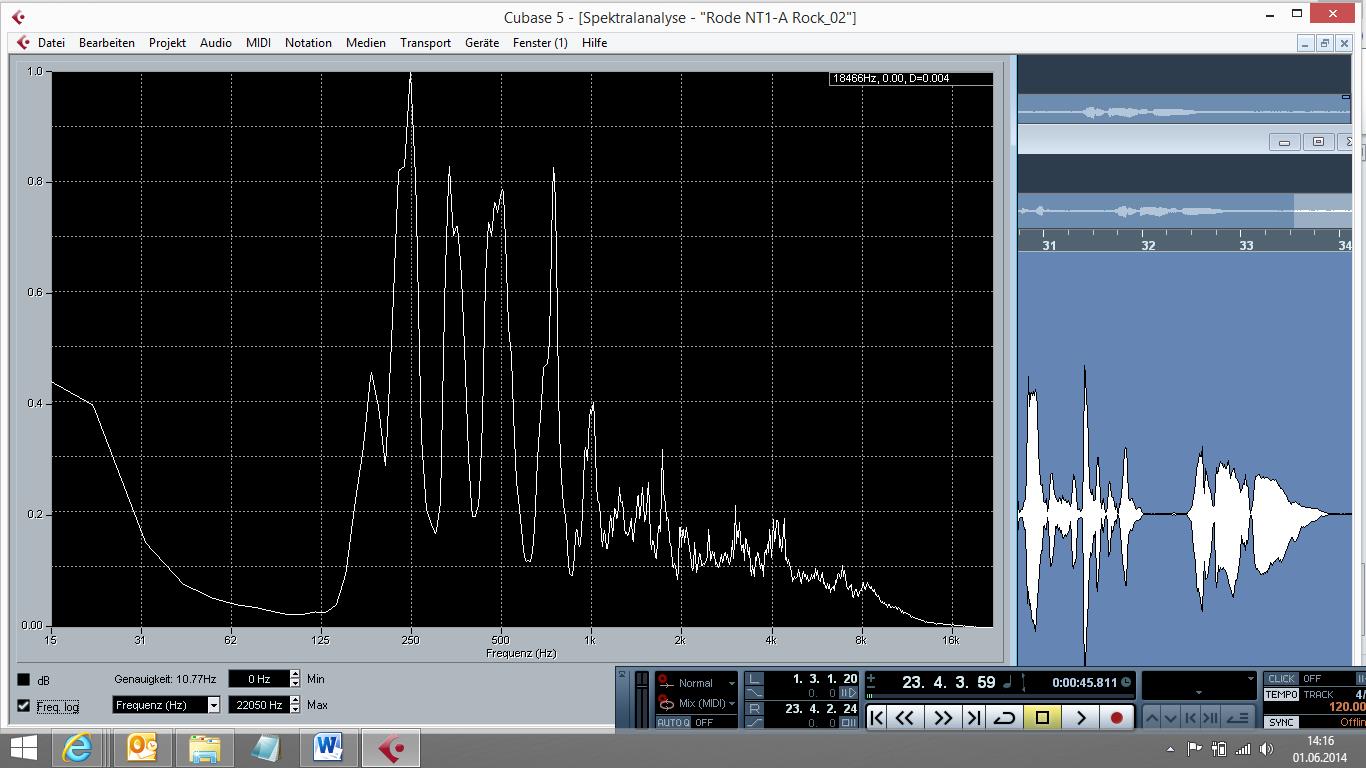Start playback with the play button

click(1080, 717)
